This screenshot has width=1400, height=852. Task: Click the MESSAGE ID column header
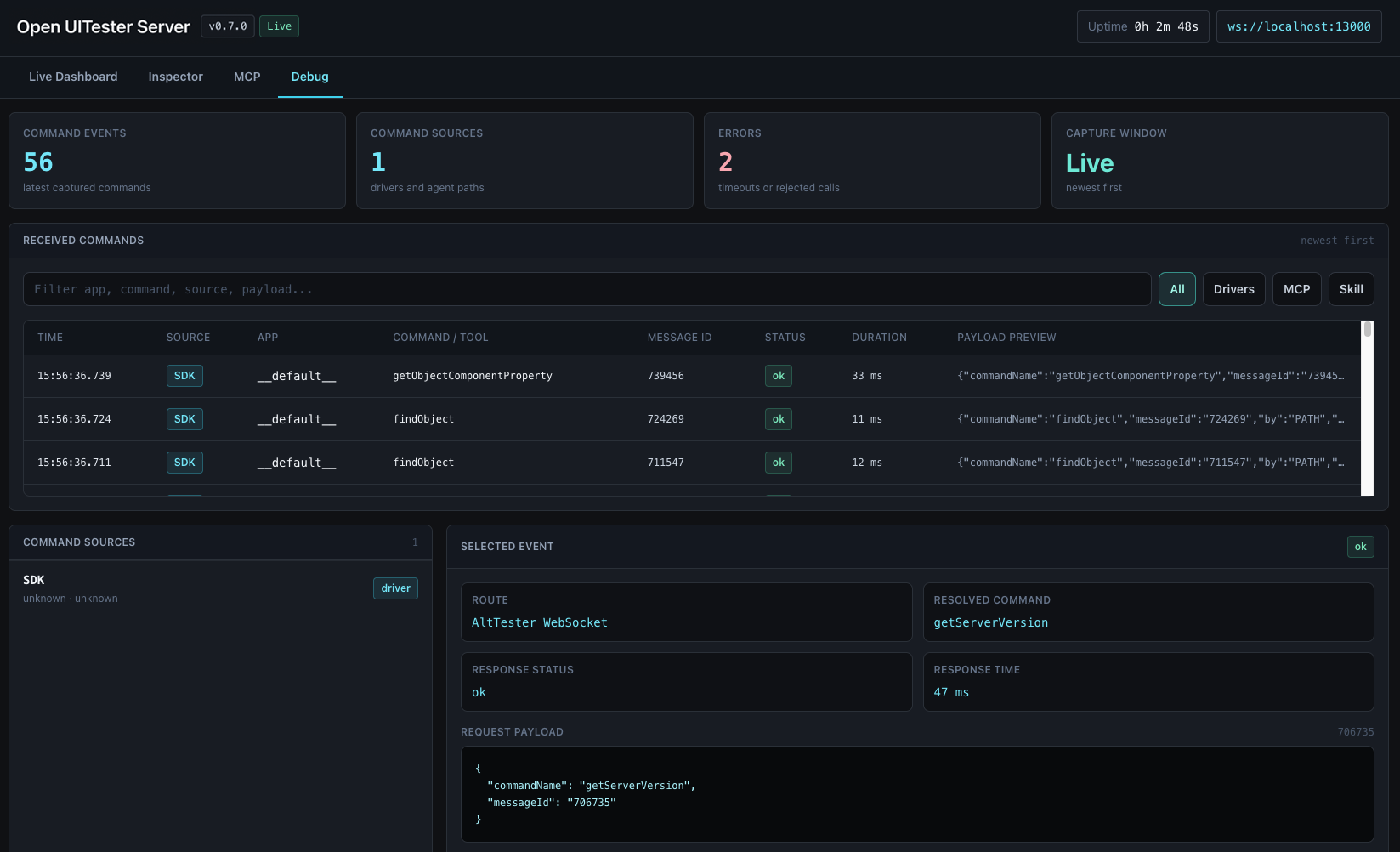point(679,338)
